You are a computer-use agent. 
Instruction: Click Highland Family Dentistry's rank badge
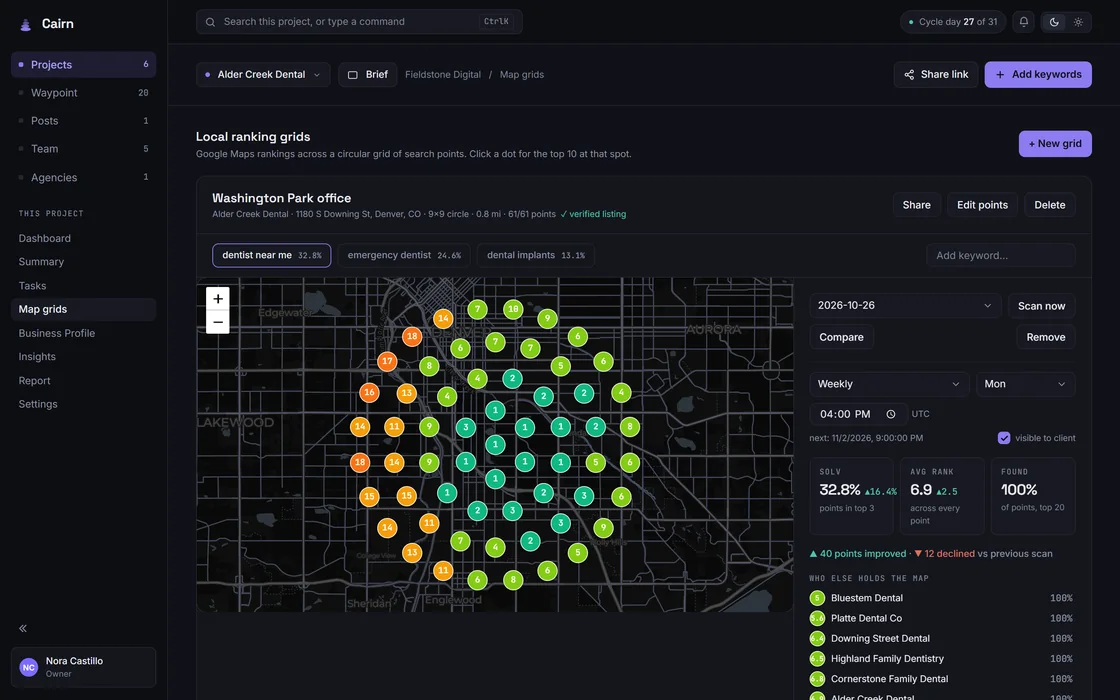817,659
